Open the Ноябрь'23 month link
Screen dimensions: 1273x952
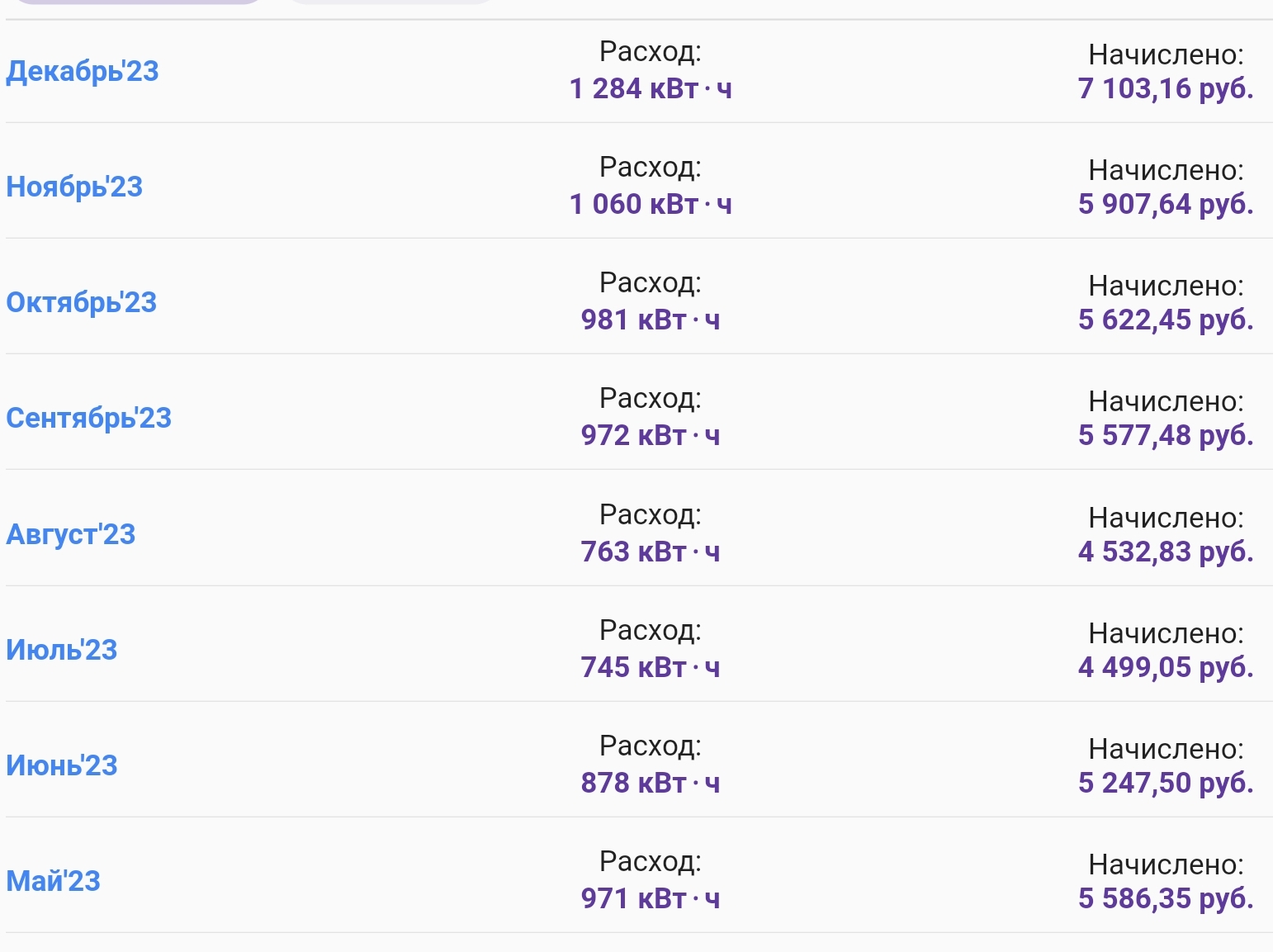[x=74, y=187]
